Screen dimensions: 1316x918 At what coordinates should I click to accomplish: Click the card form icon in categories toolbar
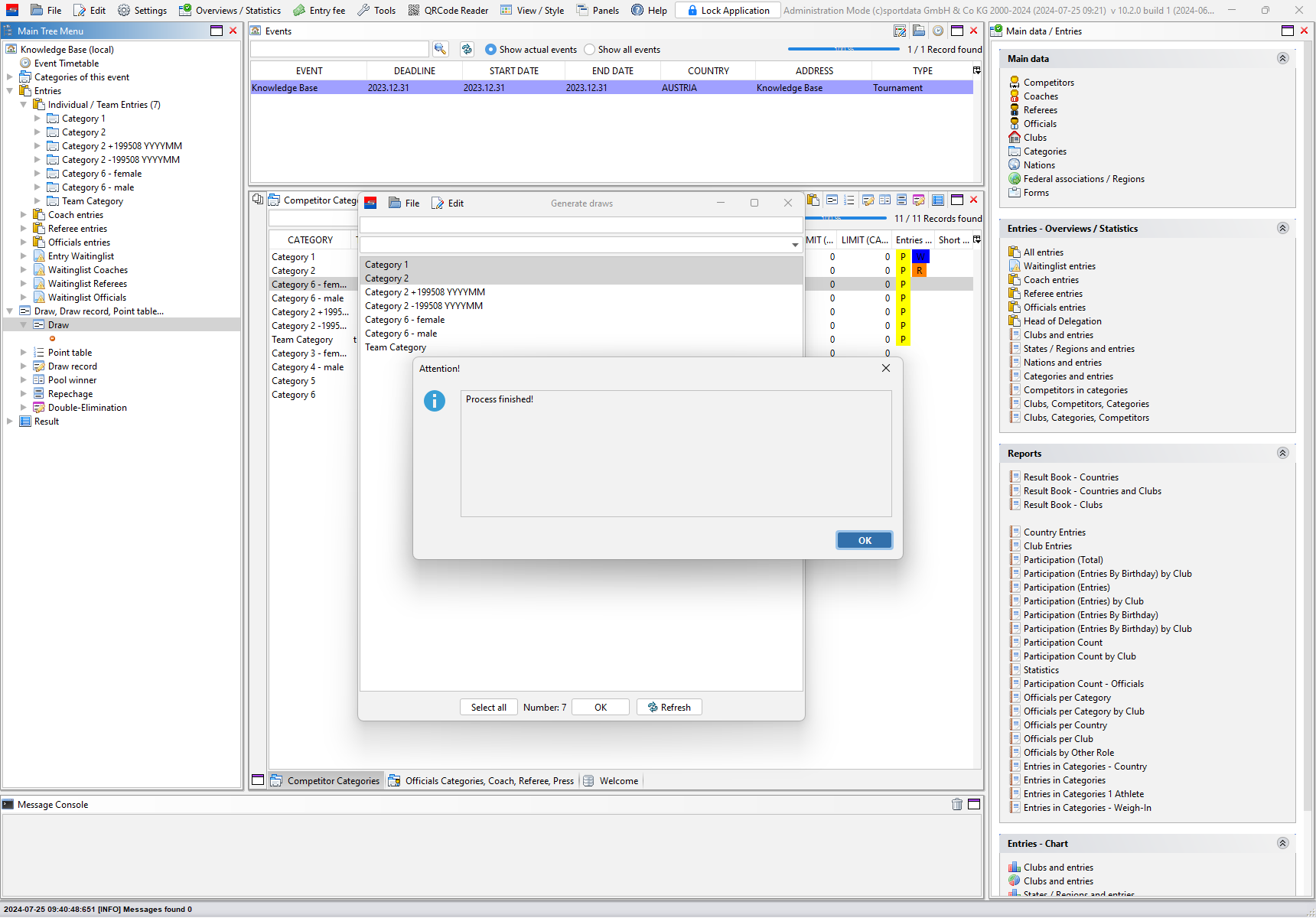point(832,200)
